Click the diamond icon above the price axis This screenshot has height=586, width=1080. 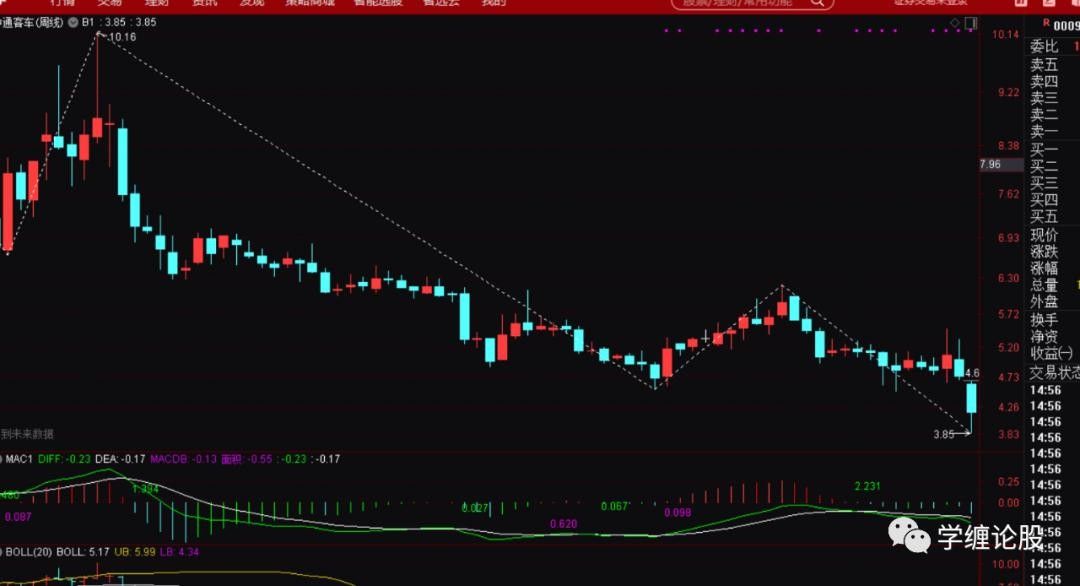(x=955, y=22)
